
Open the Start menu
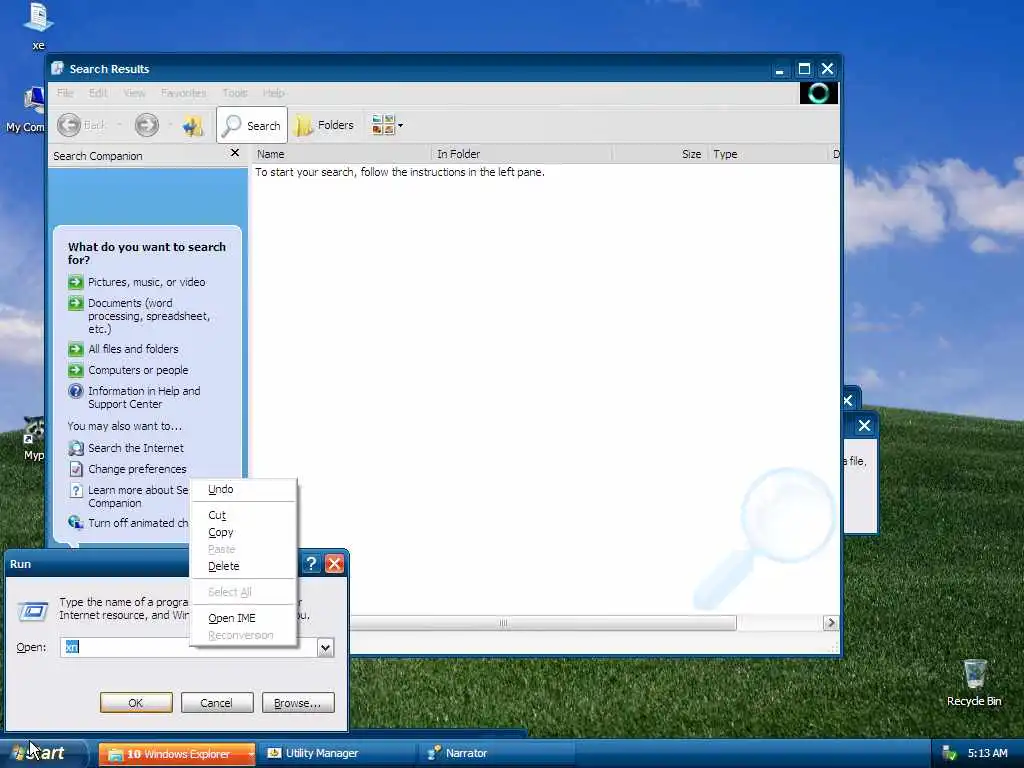point(43,754)
